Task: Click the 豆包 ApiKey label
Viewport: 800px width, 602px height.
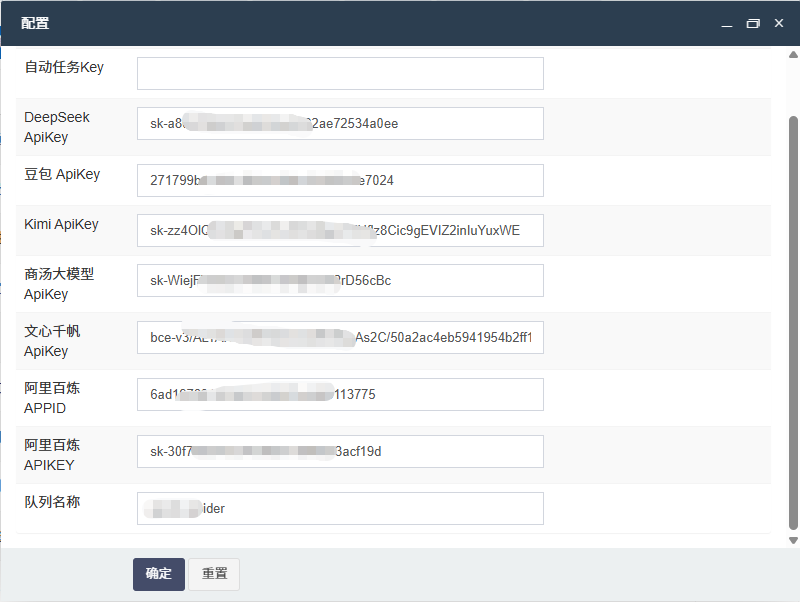Action: click(x=62, y=174)
